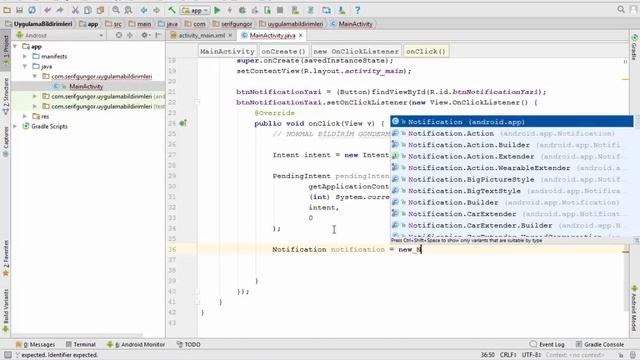This screenshot has height=360, width=640.
Task: Click the hide project panel icon
Action: click(158, 36)
